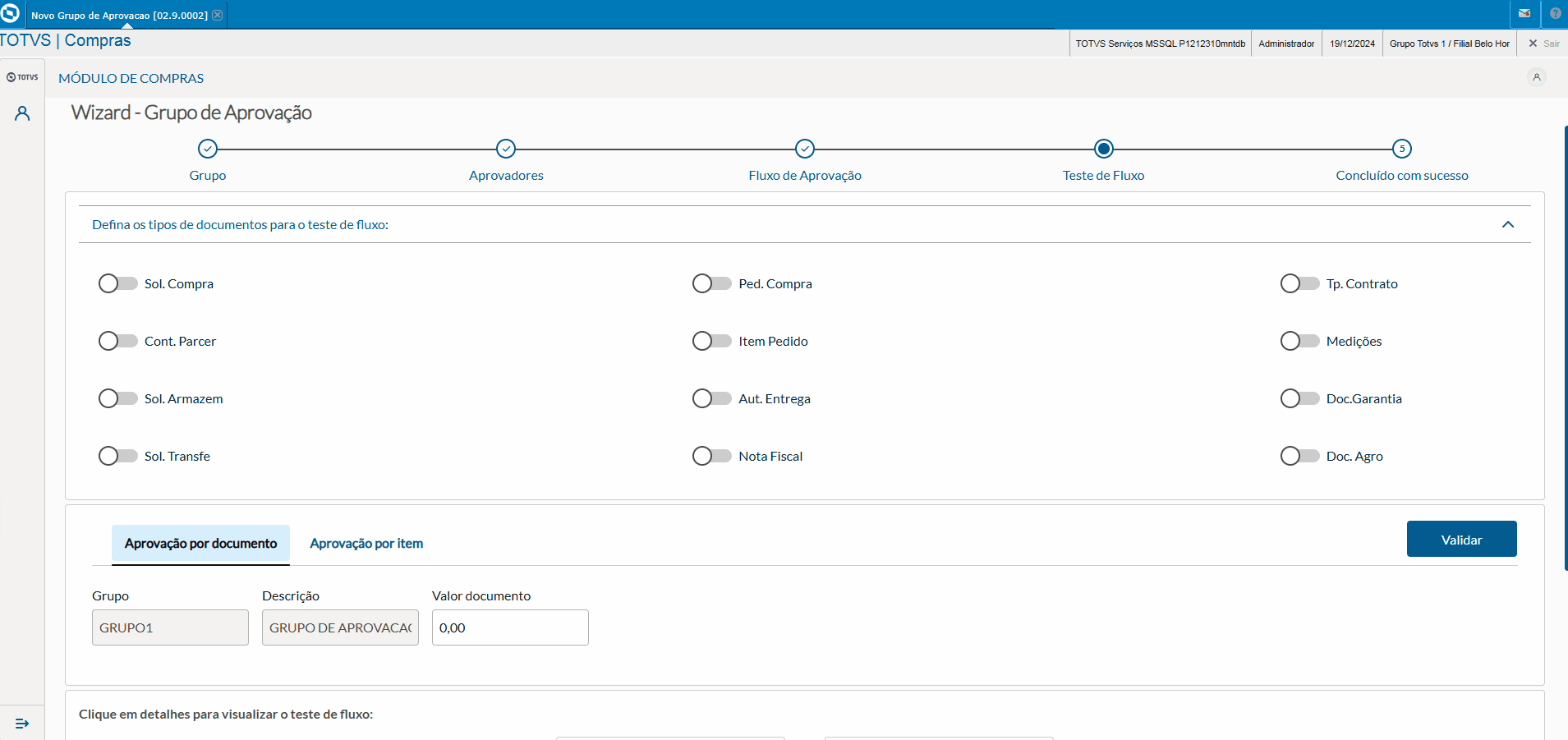Click the TOTVS logo icon in title bar
This screenshot has height=740, width=1568.
click(x=10, y=13)
